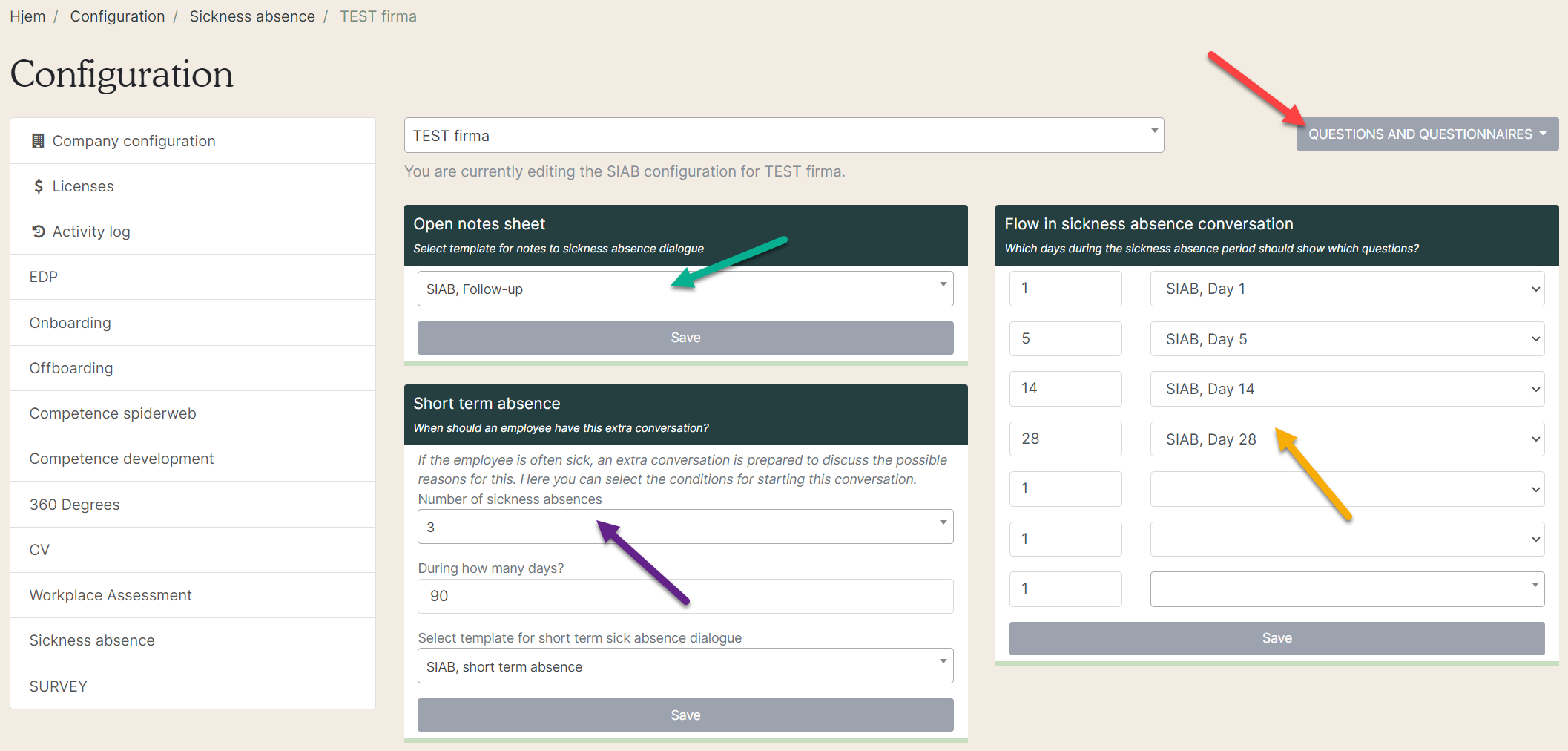Navigate to Hjem via the breadcrumb
The image size is (1568, 751).
point(27,16)
